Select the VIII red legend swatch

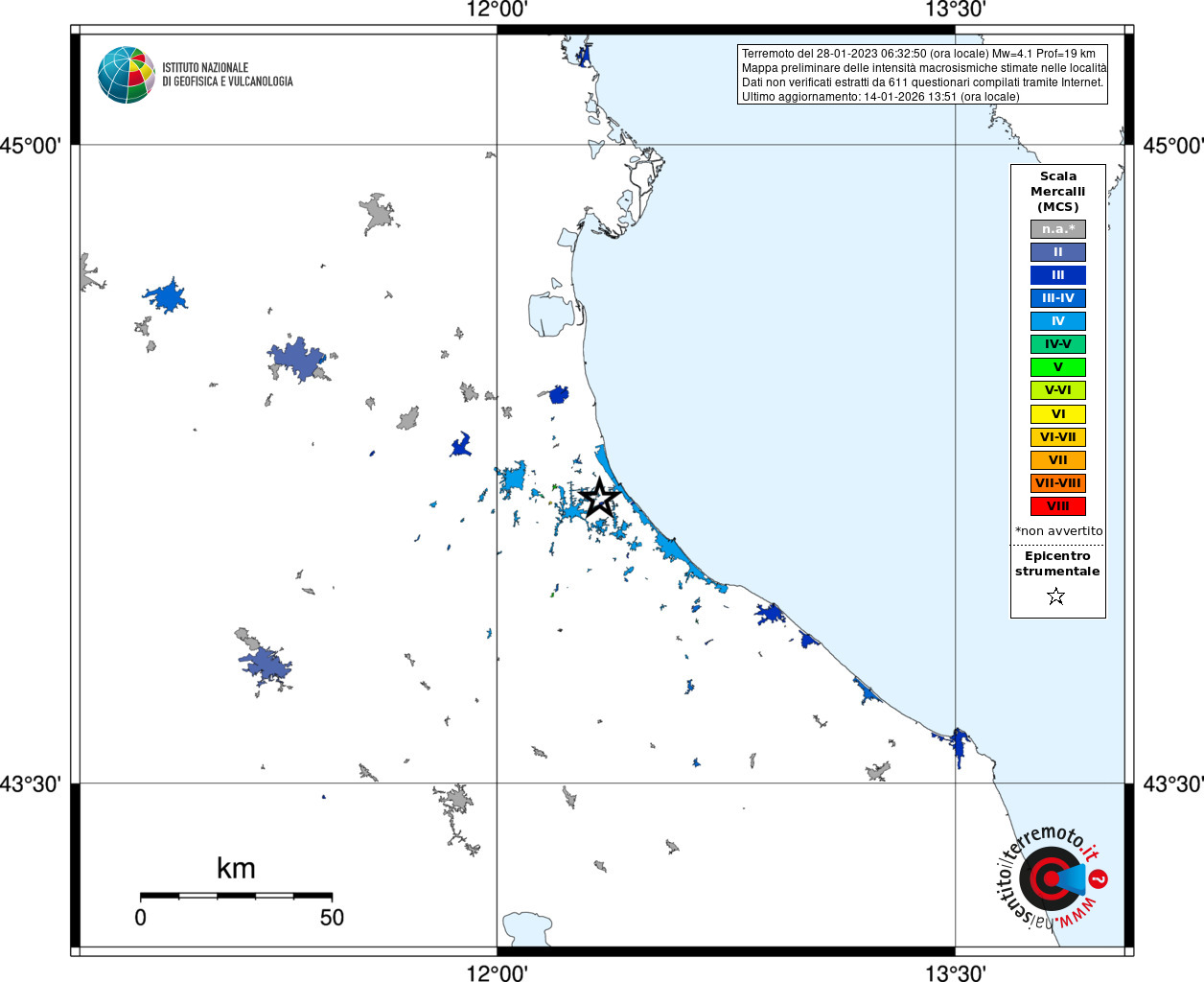coord(1058,506)
